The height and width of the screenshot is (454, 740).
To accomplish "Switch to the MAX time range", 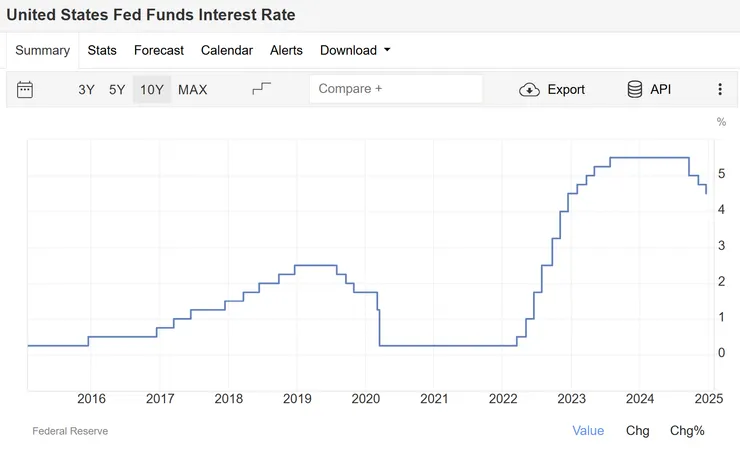I will (193, 90).
